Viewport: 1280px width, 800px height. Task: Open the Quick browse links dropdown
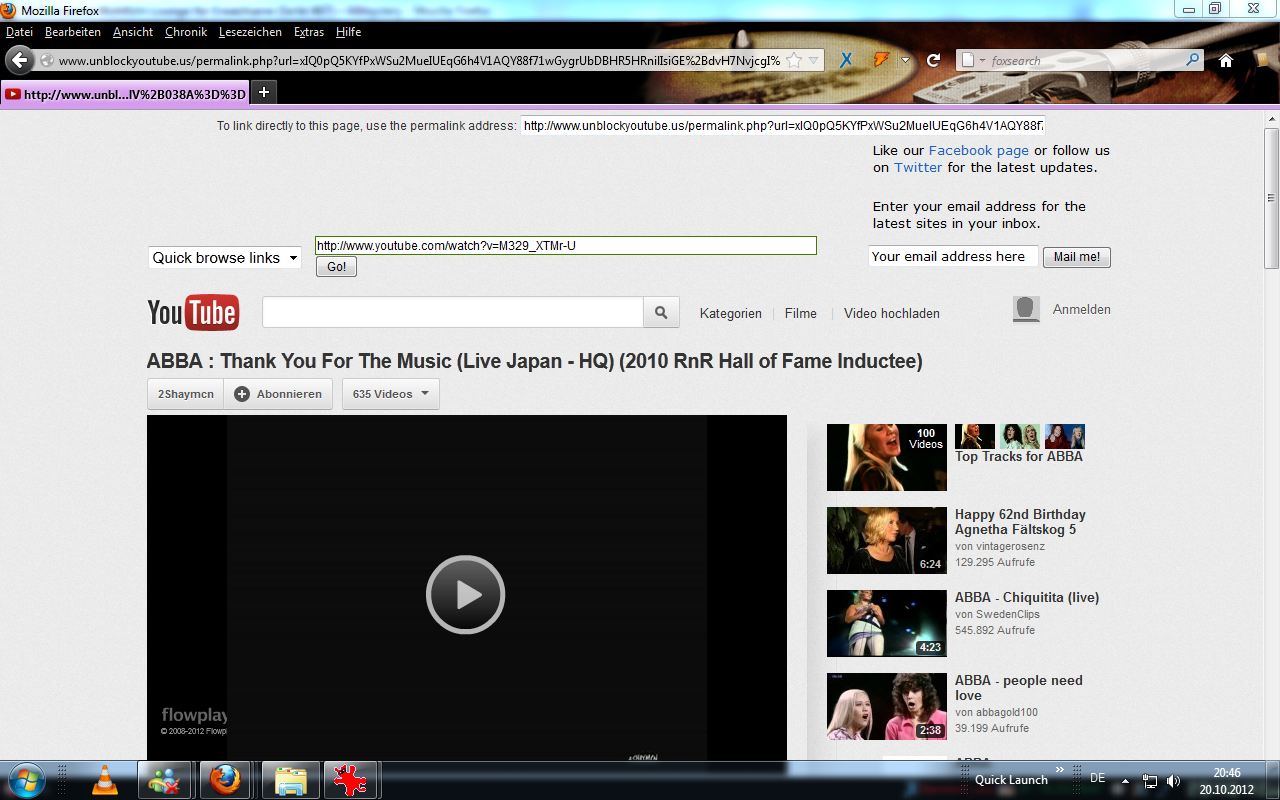[225, 257]
